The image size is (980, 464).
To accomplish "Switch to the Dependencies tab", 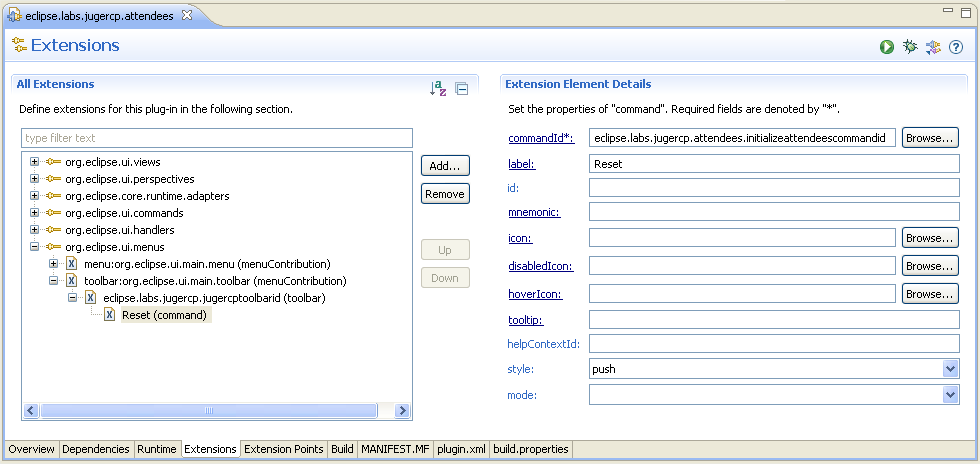I will coord(95,450).
